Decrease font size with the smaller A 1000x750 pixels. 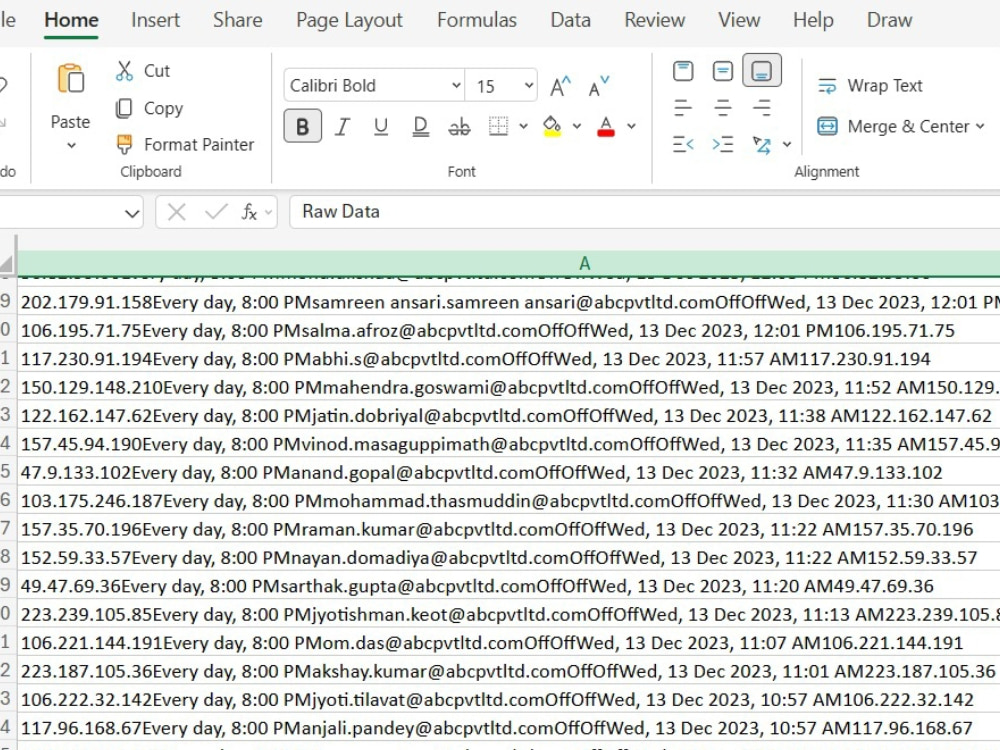599,86
